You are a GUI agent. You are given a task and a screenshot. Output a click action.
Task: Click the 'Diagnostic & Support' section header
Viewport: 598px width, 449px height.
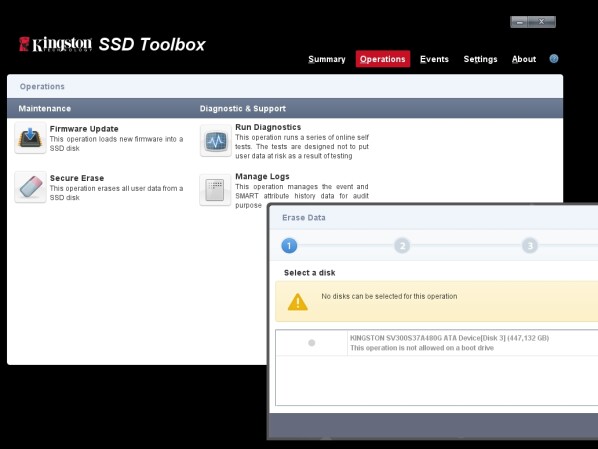[243, 109]
